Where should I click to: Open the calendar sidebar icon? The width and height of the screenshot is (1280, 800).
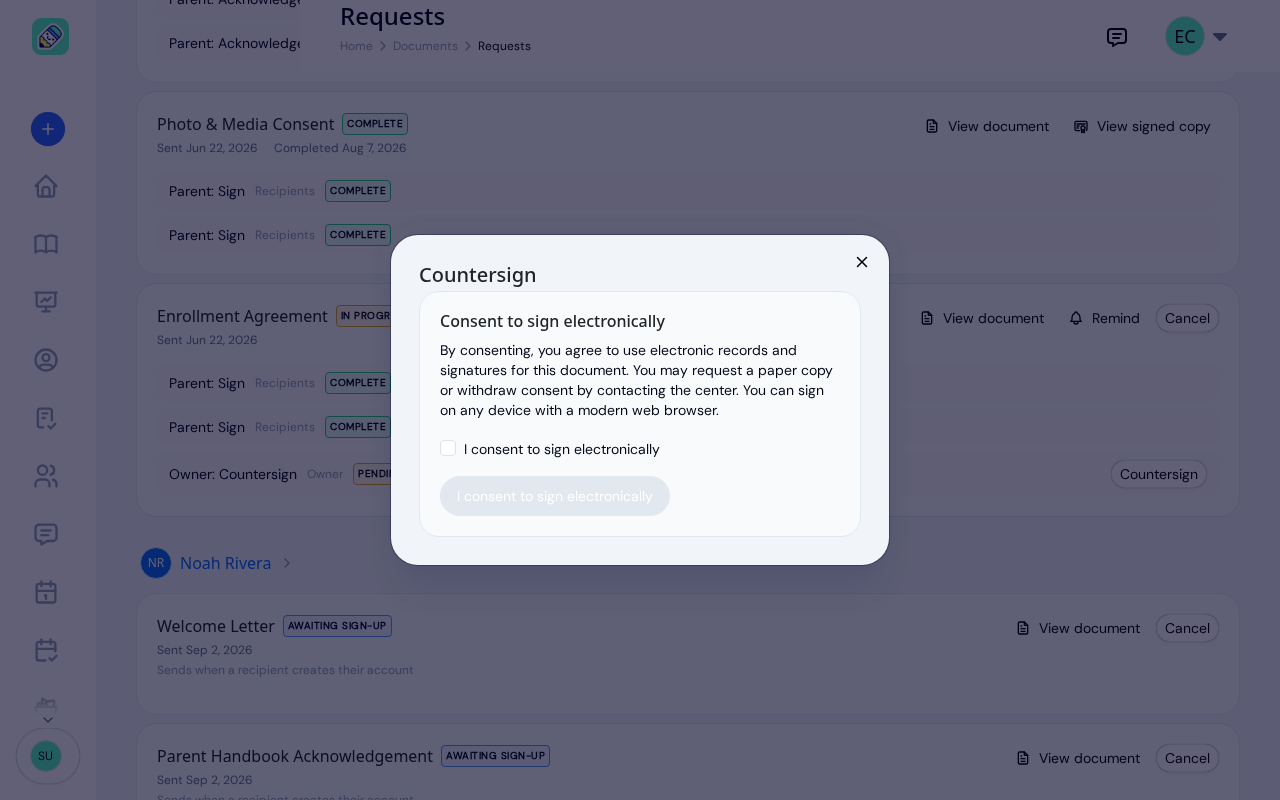coord(46,592)
